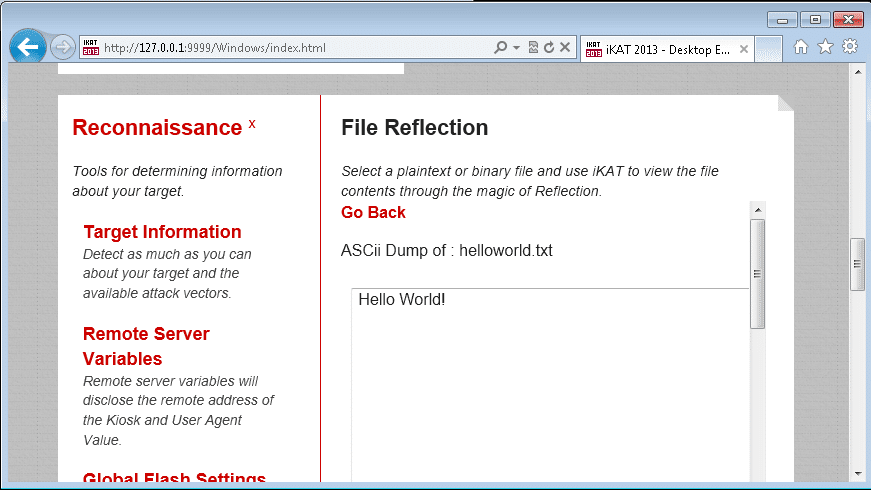
Task: Toggle the Compatibility View icon
Action: tap(533, 48)
